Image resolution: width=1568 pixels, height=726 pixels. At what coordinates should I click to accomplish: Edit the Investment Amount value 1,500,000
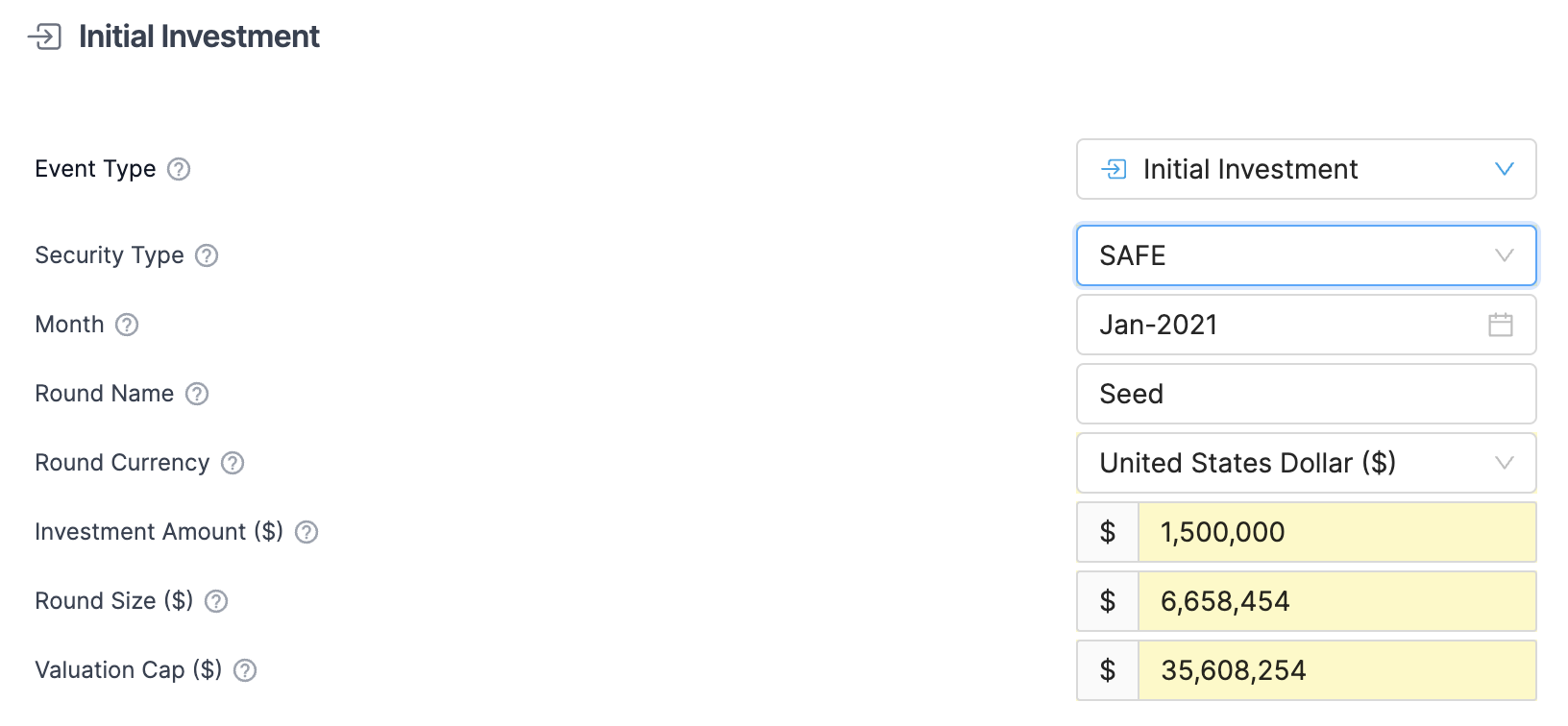[x=1335, y=532]
